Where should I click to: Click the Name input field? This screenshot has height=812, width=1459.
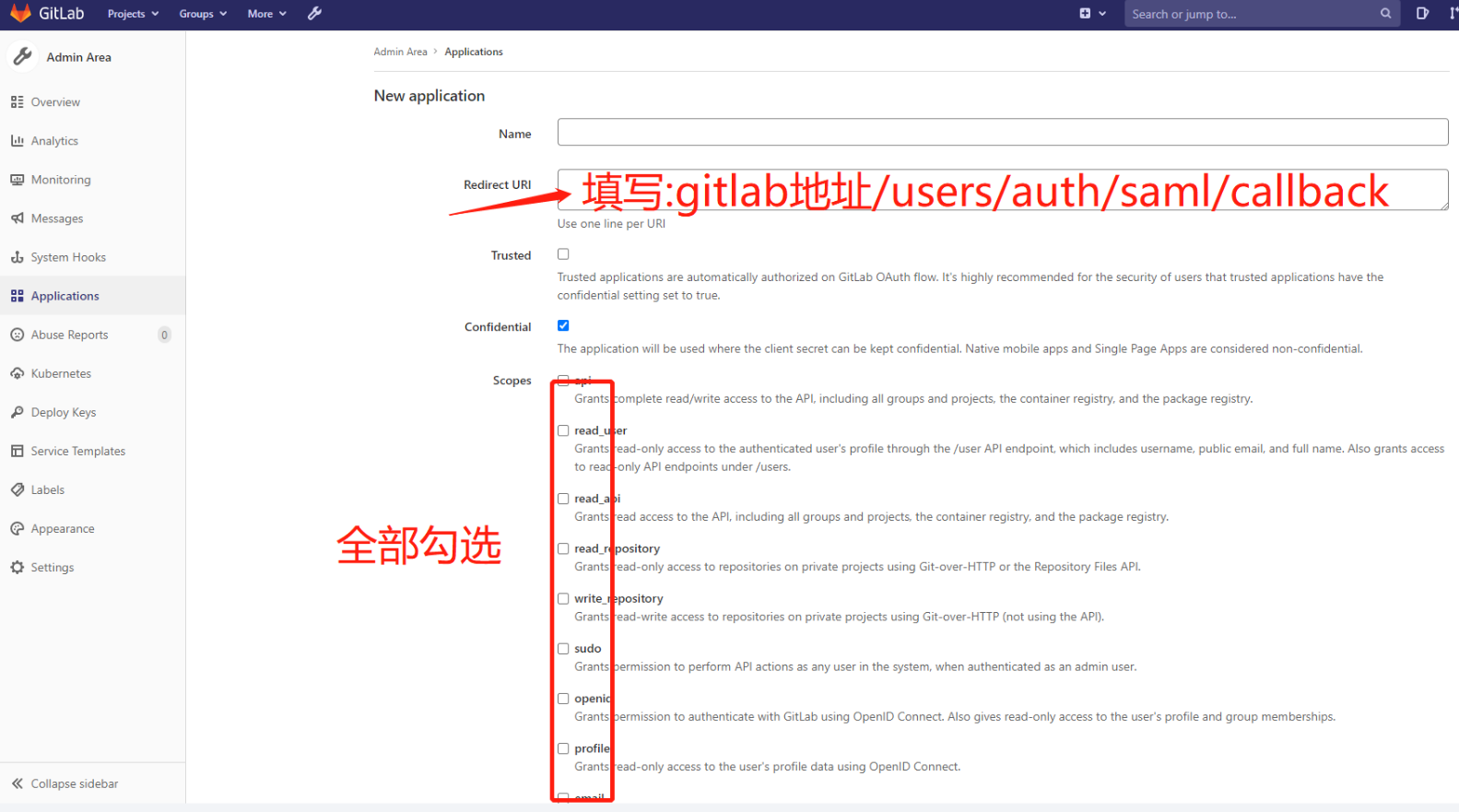click(x=1003, y=132)
